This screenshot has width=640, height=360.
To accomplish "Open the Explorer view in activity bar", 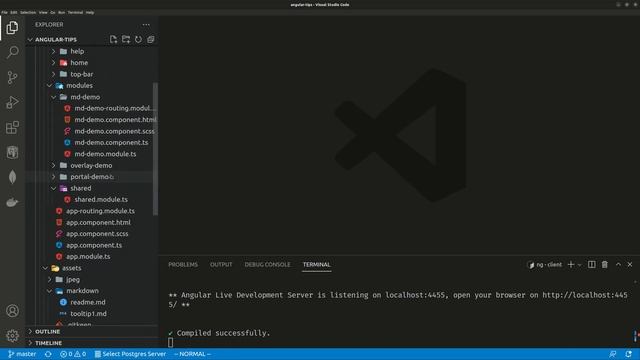I will [x=12, y=28].
